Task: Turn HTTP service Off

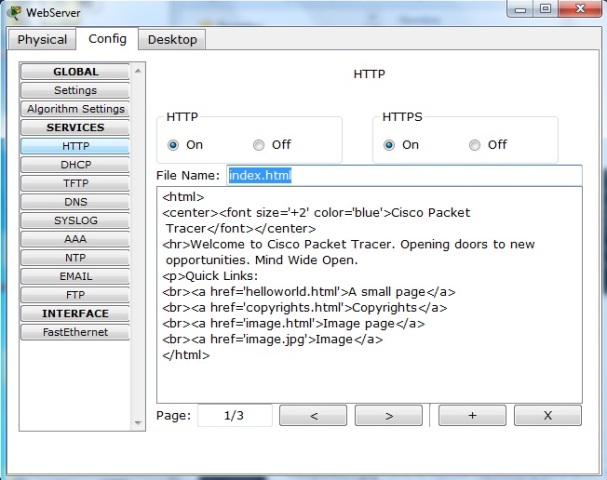Action: point(259,145)
